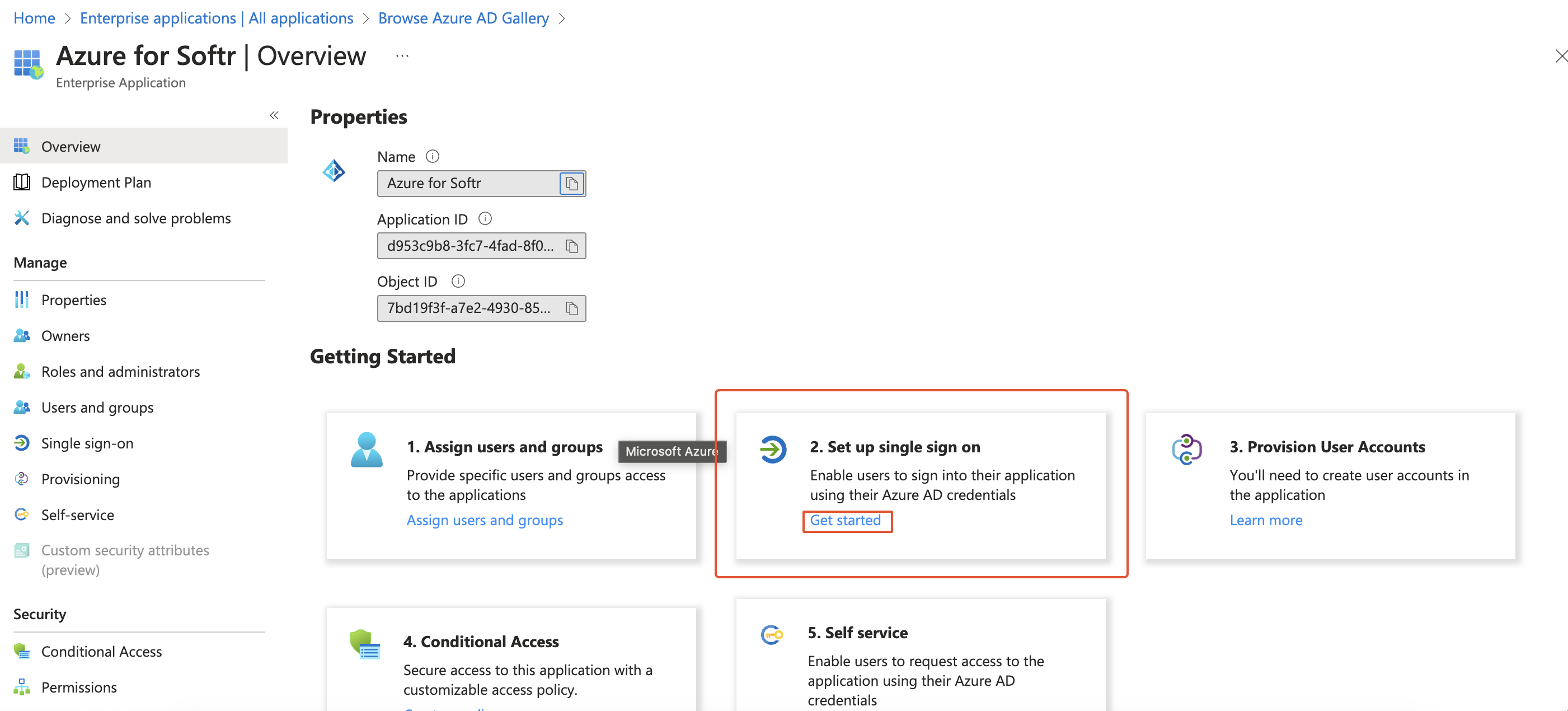The height and width of the screenshot is (711, 1568).
Task: Copy the app name with the copy icon
Action: coord(571,183)
